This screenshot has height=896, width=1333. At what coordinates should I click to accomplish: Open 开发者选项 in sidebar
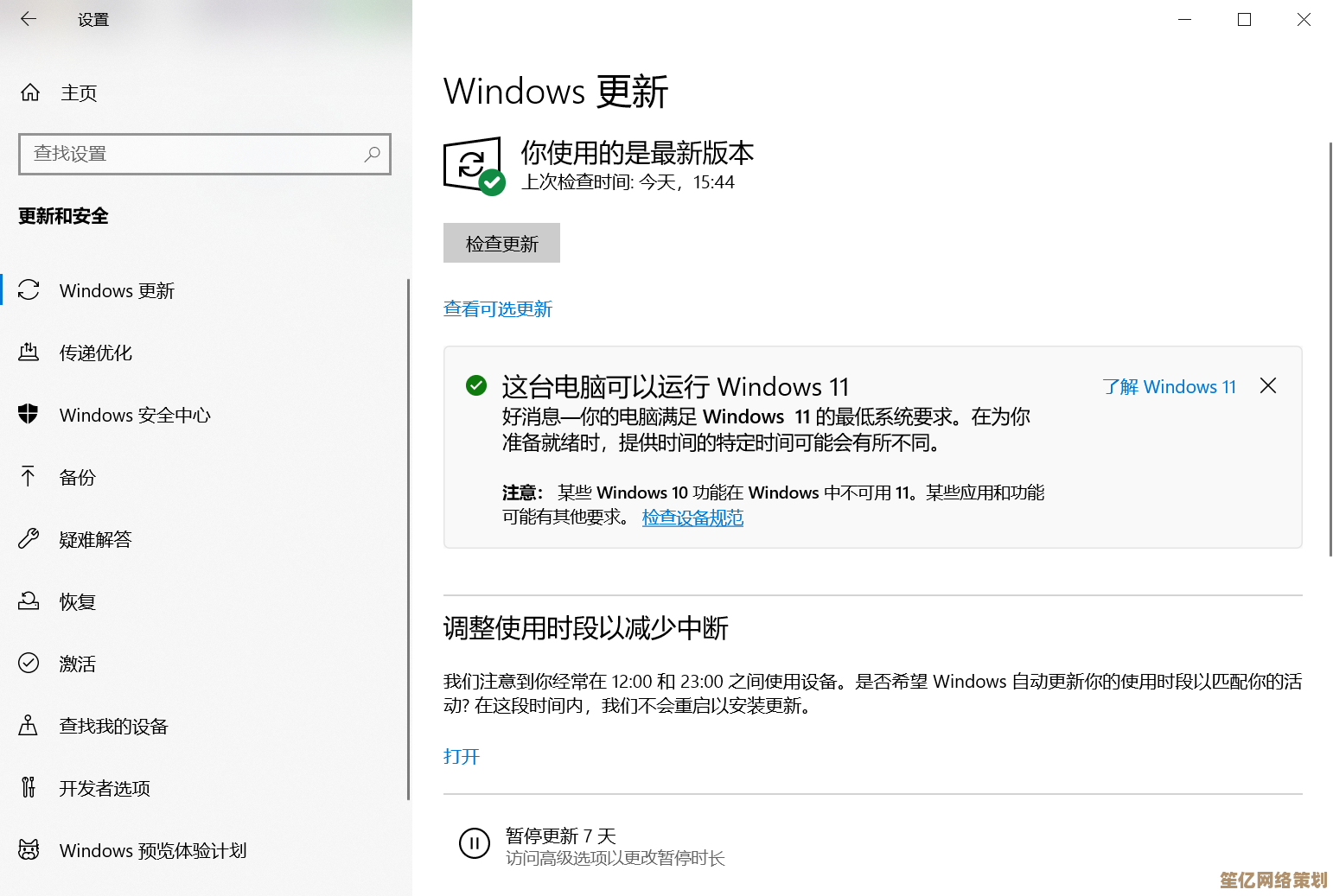click(x=105, y=788)
